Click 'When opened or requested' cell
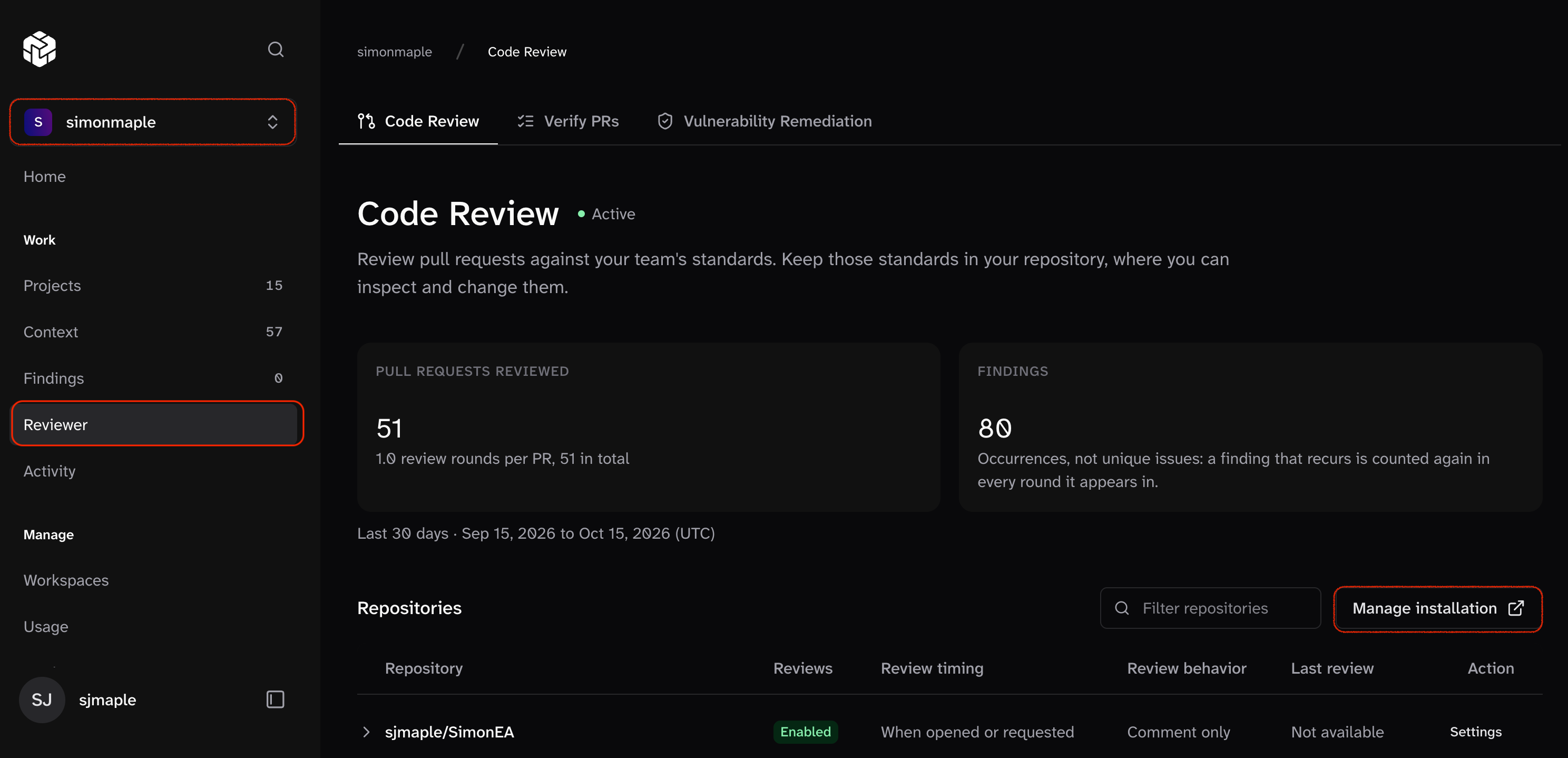Screen dimensions: 1568x758 [977, 732]
